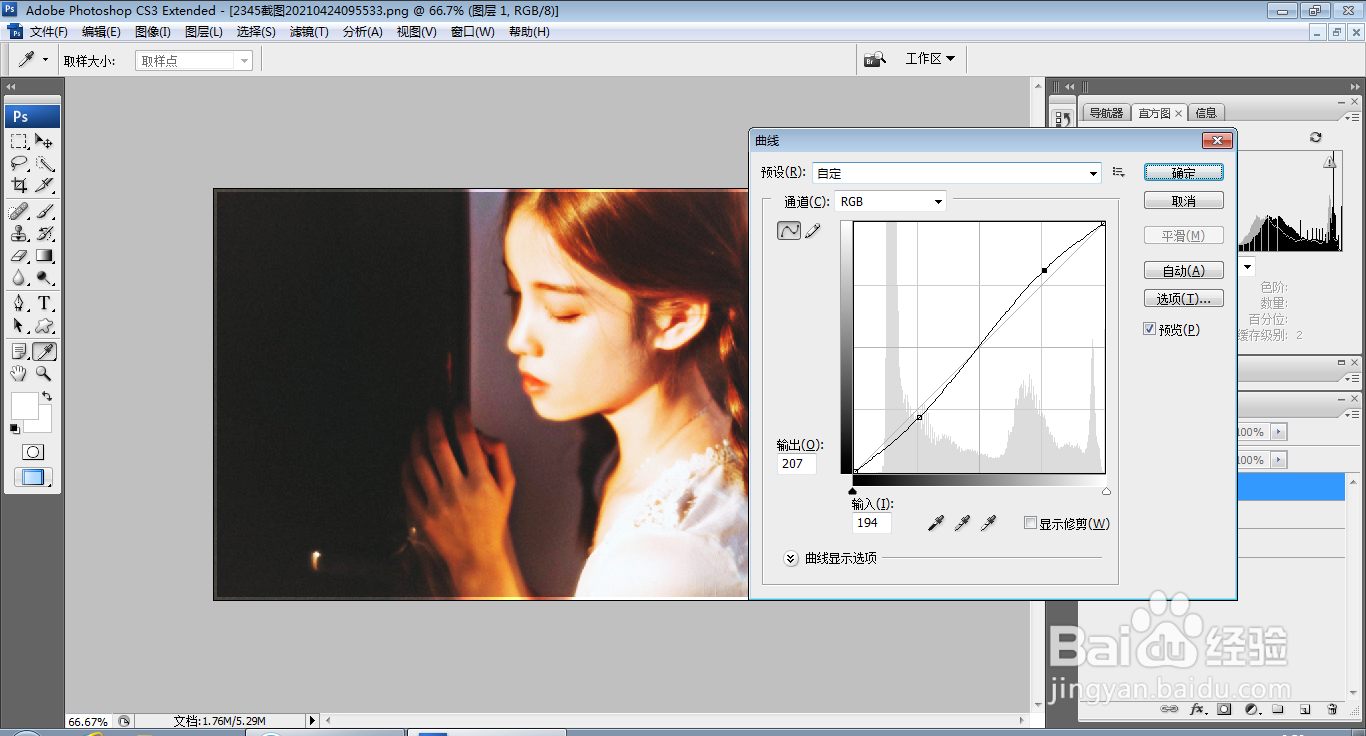Open the 工作区 workspace dropdown
Screen dimensions: 1366x736
pyautogui.click(x=930, y=59)
